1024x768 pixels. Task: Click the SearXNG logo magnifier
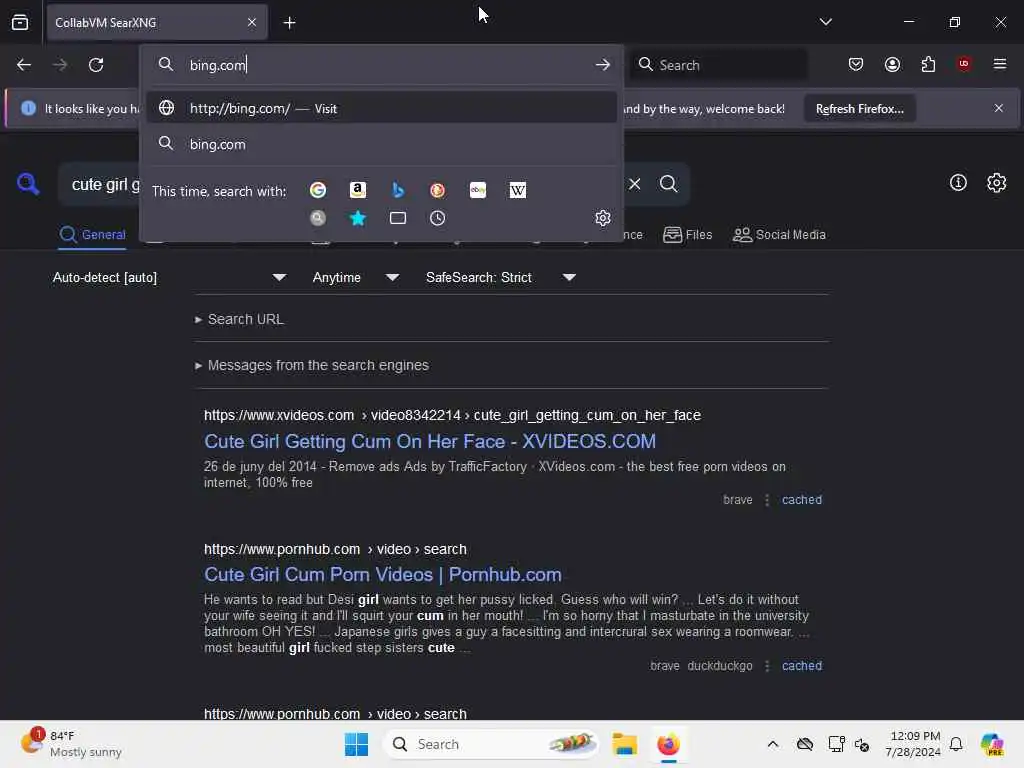click(28, 184)
